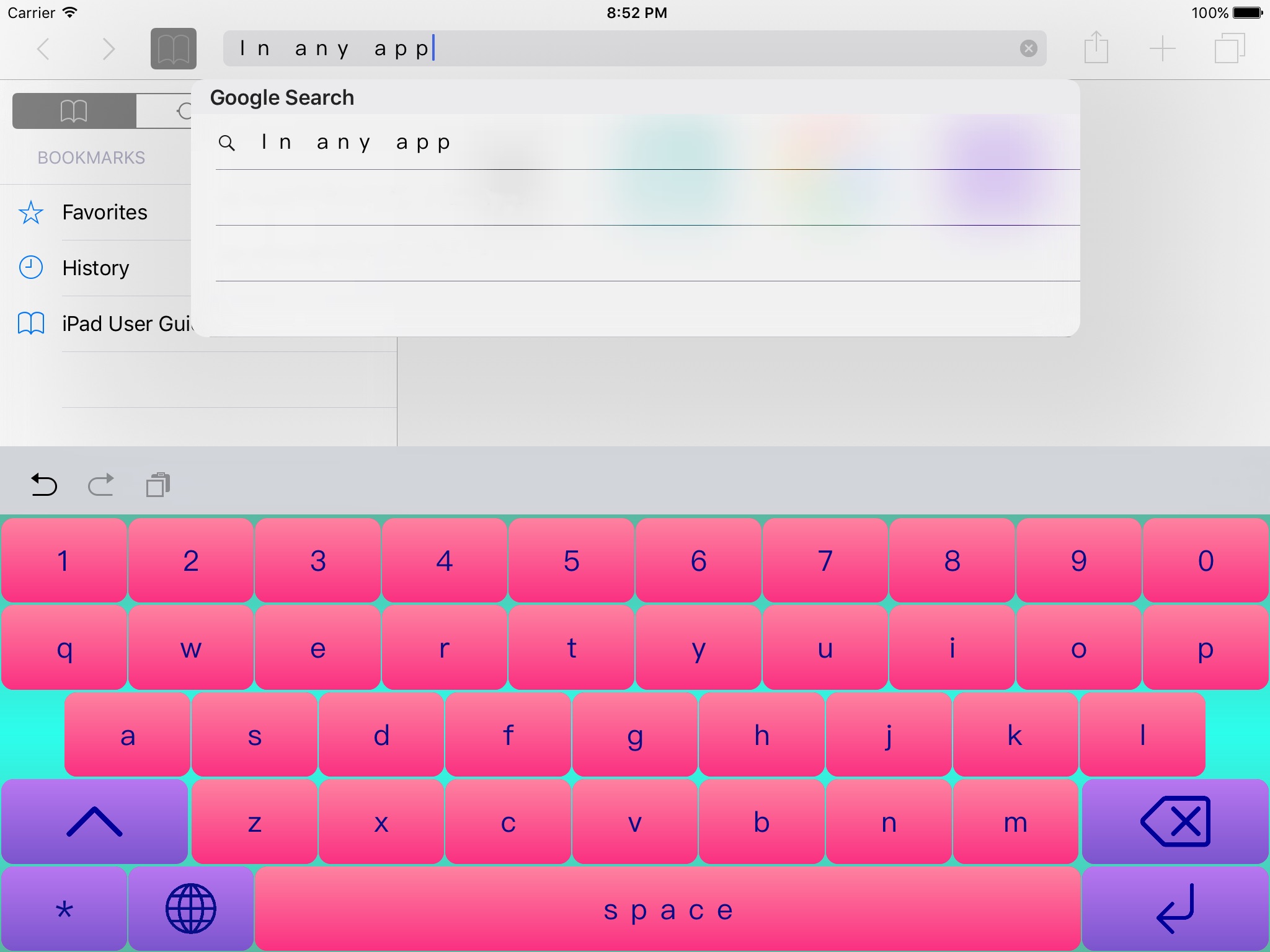
Task: Open the Favorites bookmark folder
Action: point(104,213)
